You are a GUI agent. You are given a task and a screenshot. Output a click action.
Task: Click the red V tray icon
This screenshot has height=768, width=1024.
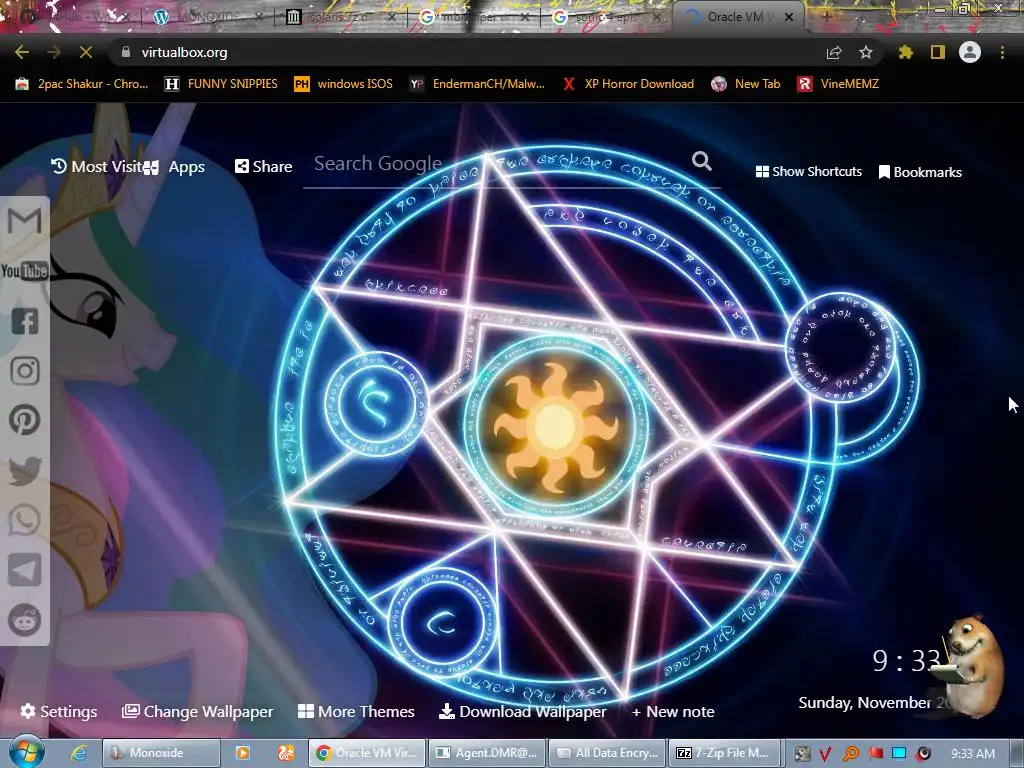[825, 754]
